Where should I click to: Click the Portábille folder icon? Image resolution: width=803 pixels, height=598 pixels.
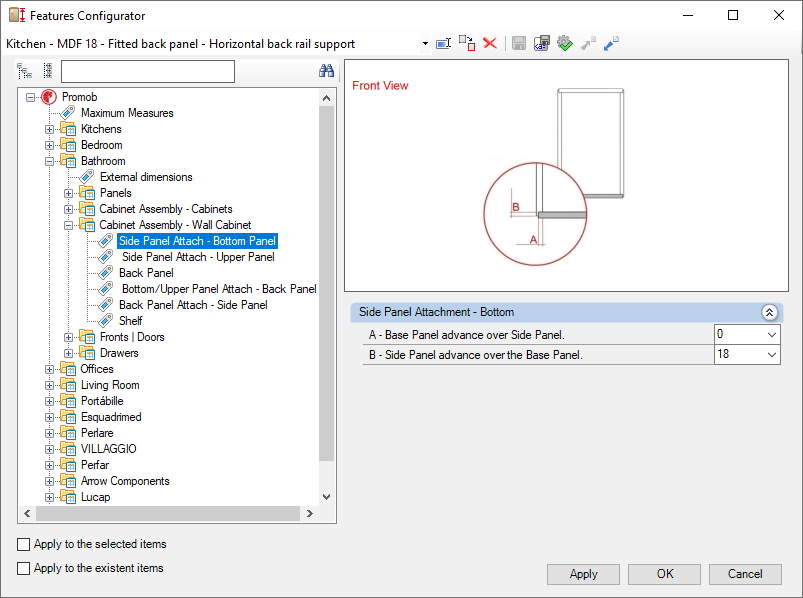68,401
